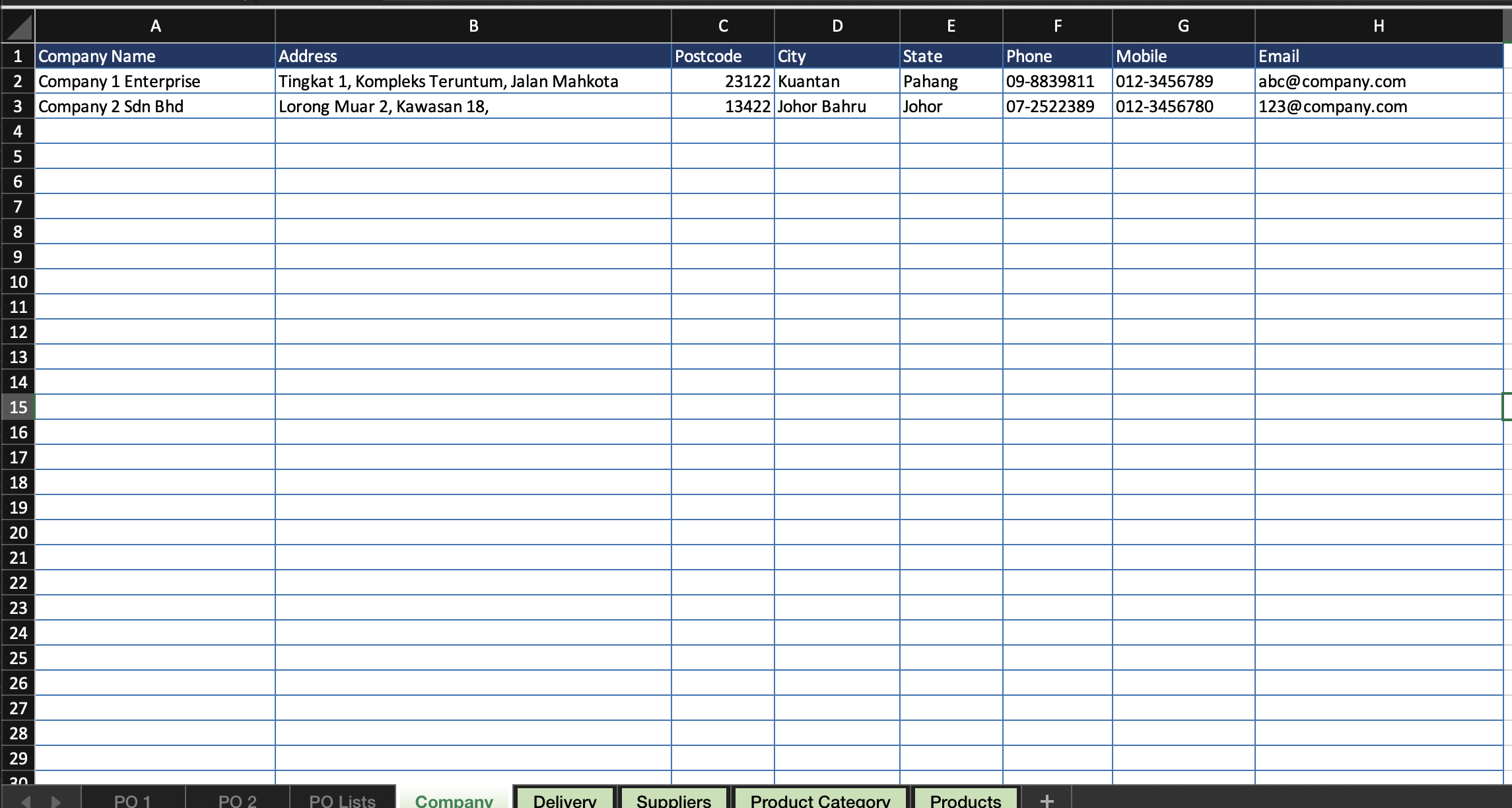Select the Tingkat 1, Kompleks Teruntum address cell
This screenshot has height=808, width=1512.
pos(473,81)
